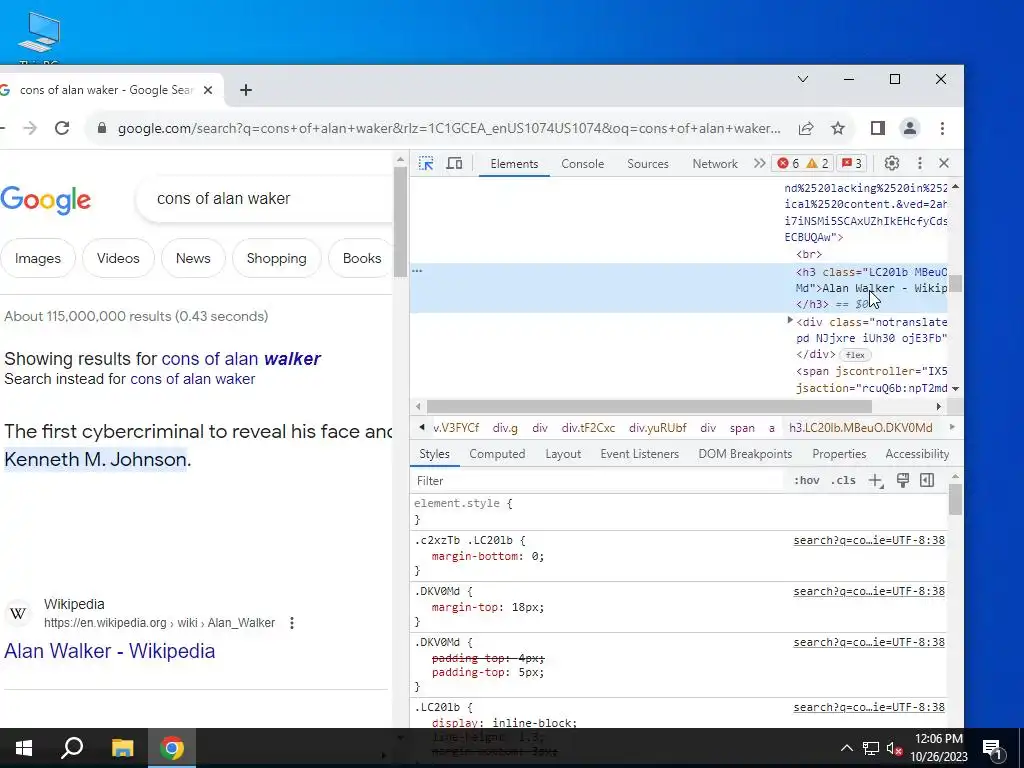Open the DevTools settings gear
The width and height of the screenshot is (1024, 768).
(891, 163)
